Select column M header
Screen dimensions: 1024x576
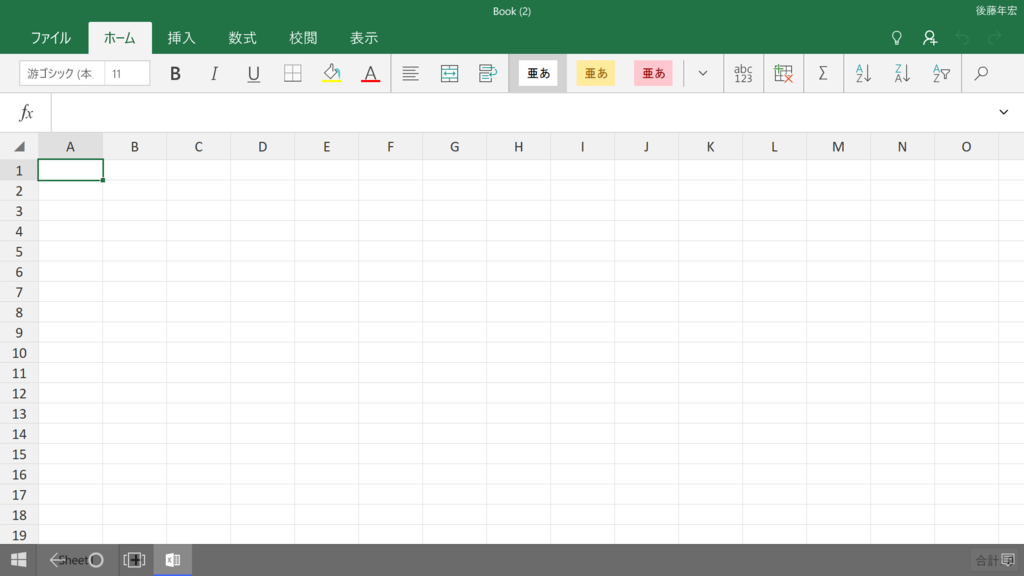tap(838, 146)
